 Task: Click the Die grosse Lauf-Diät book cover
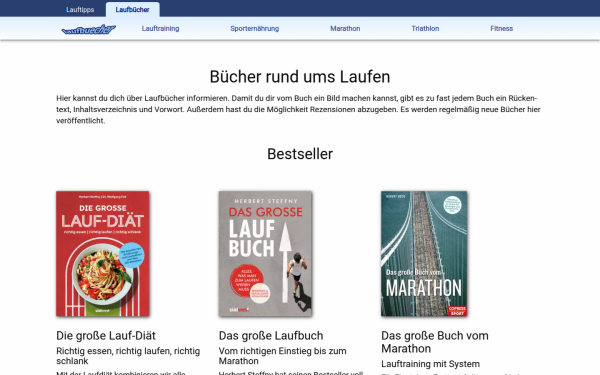click(x=103, y=254)
